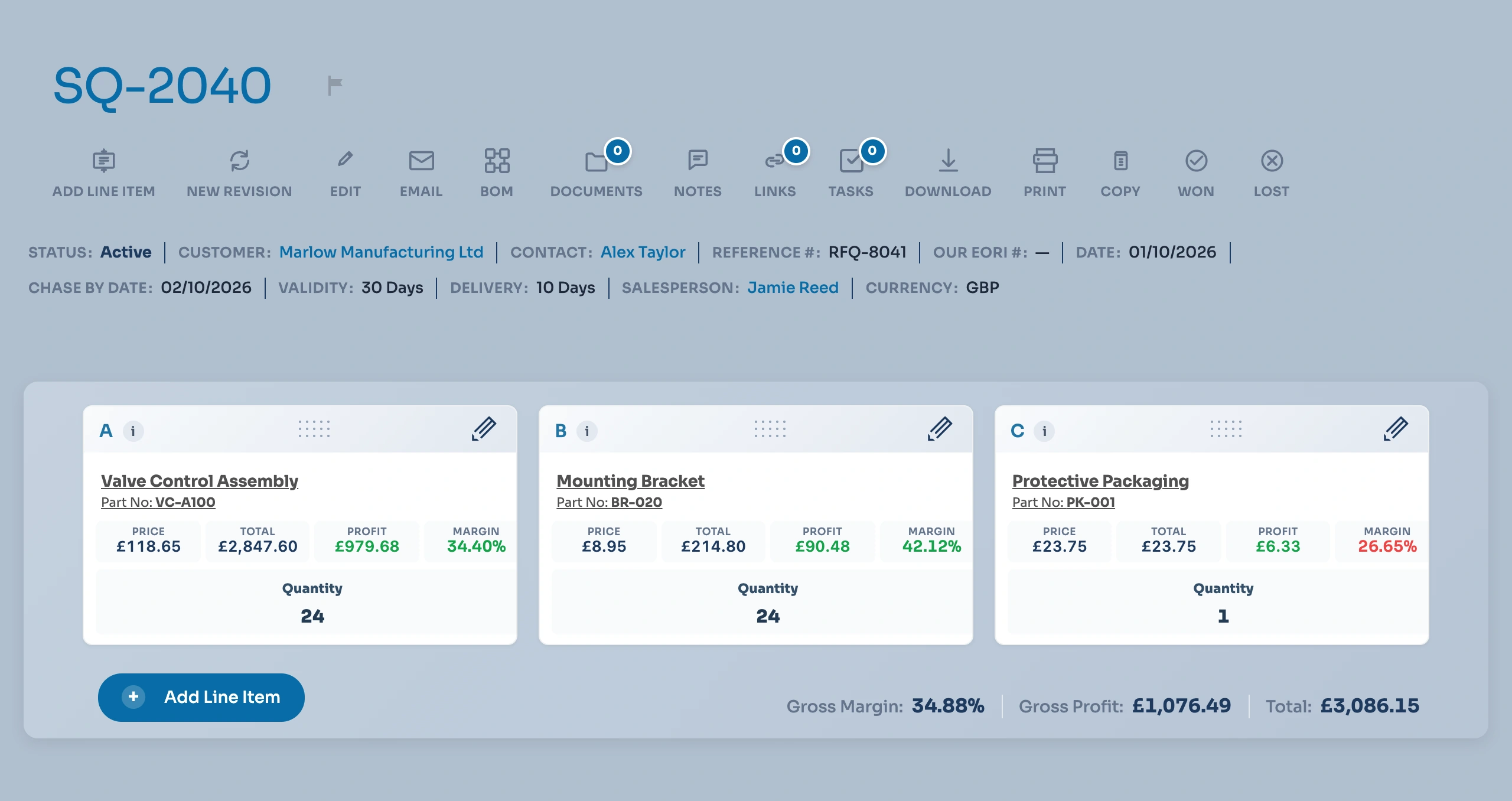1512x801 pixels.
Task: Show info for line item A
Action: click(133, 431)
